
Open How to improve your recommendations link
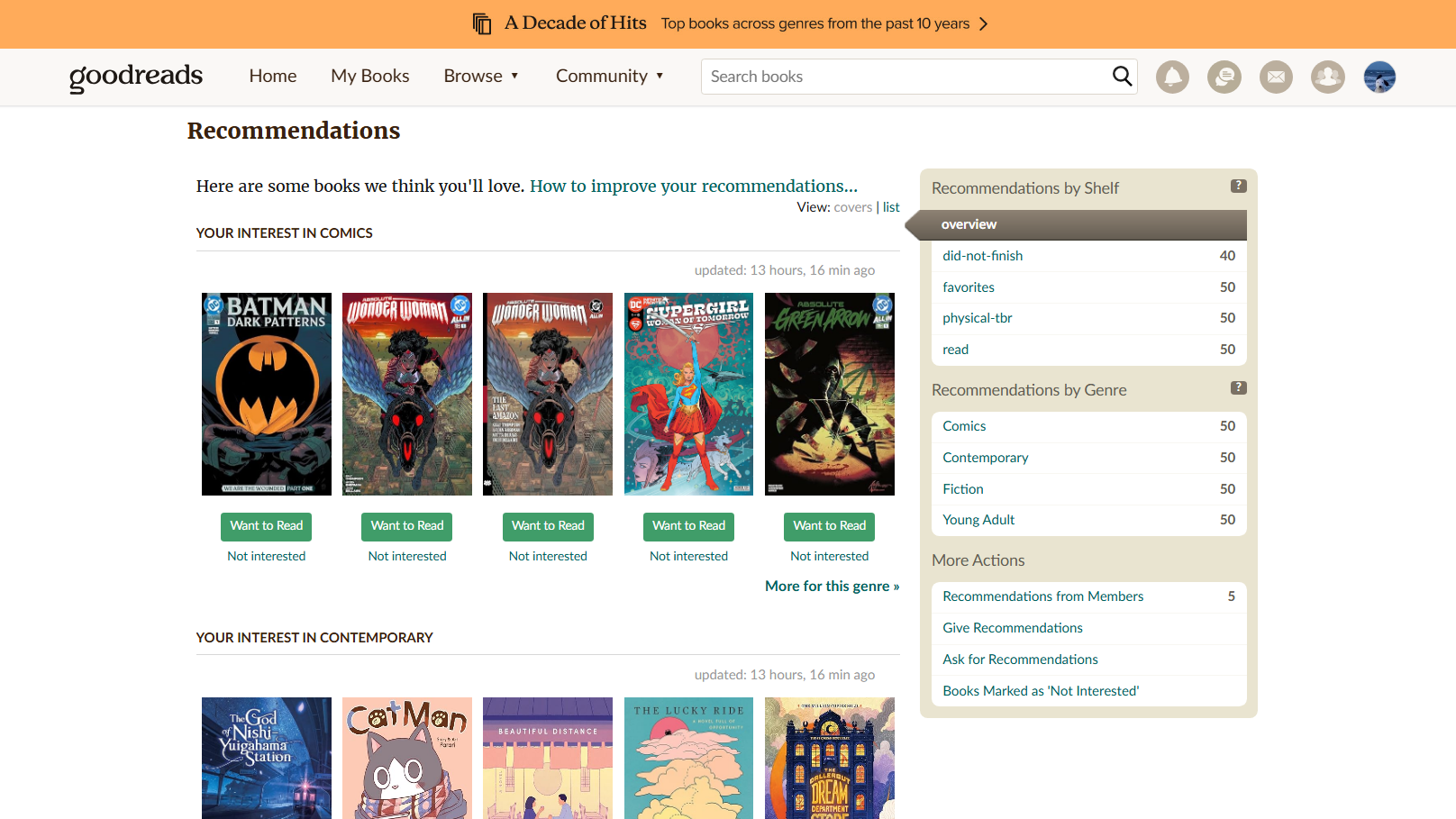tap(694, 186)
